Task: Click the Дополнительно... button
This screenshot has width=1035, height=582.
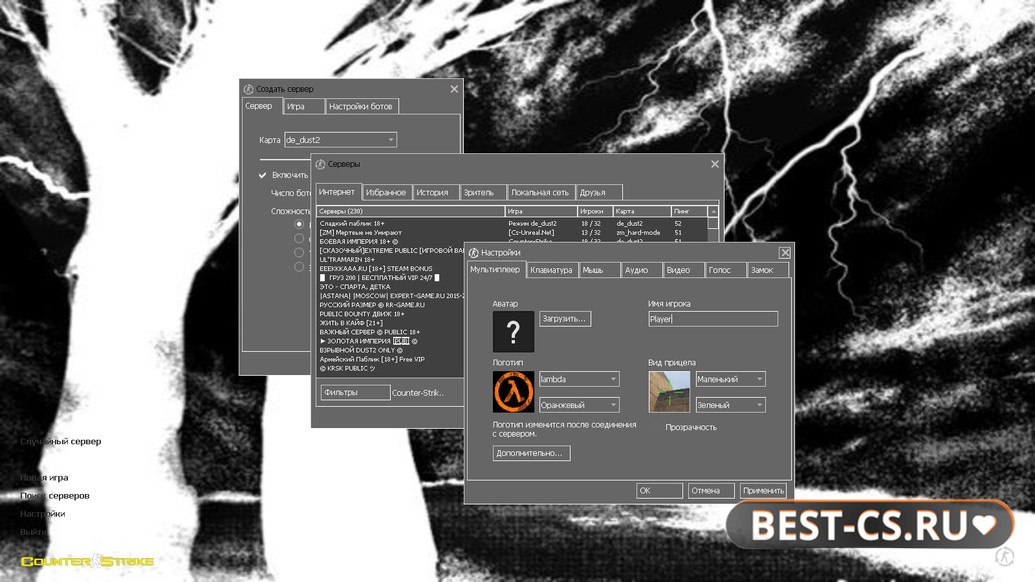Action: pyautogui.click(x=531, y=453)
